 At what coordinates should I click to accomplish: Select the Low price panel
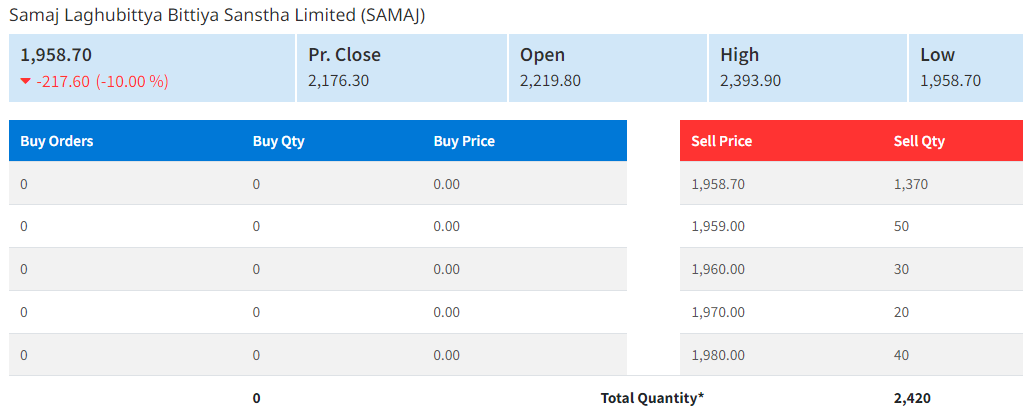tap(964, 68)
